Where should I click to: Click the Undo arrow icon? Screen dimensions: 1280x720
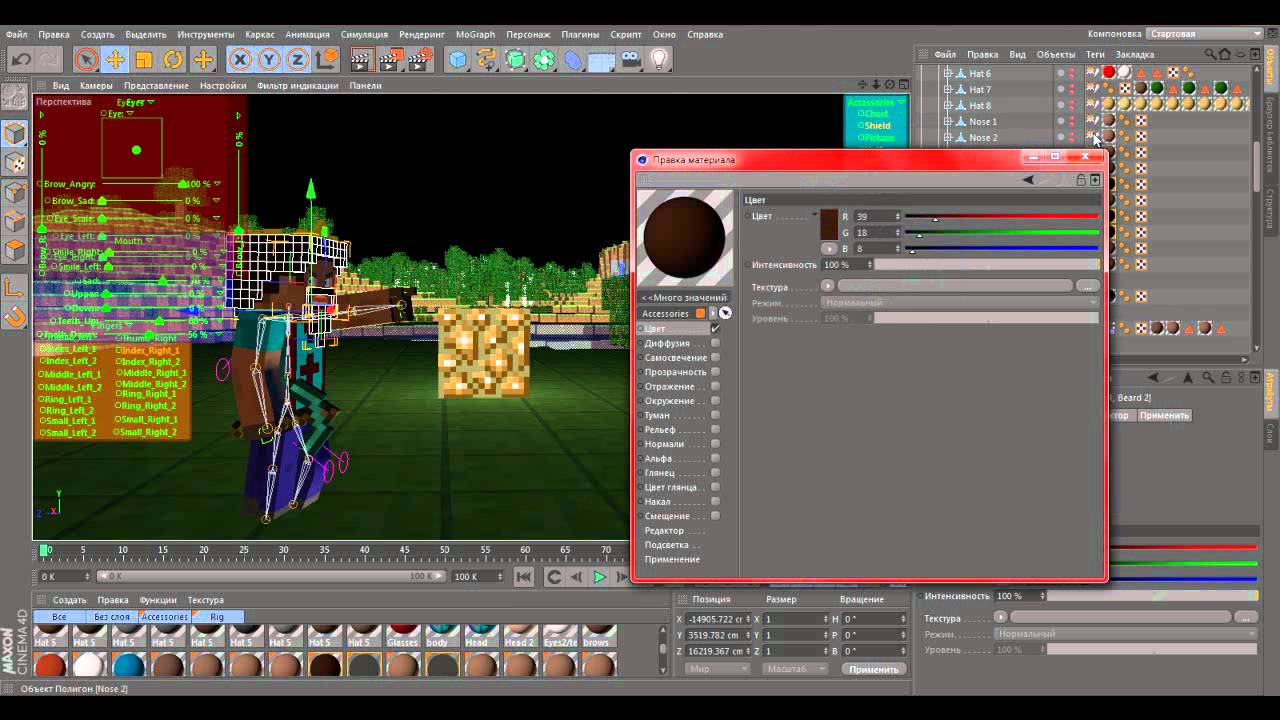coord(20,59)
